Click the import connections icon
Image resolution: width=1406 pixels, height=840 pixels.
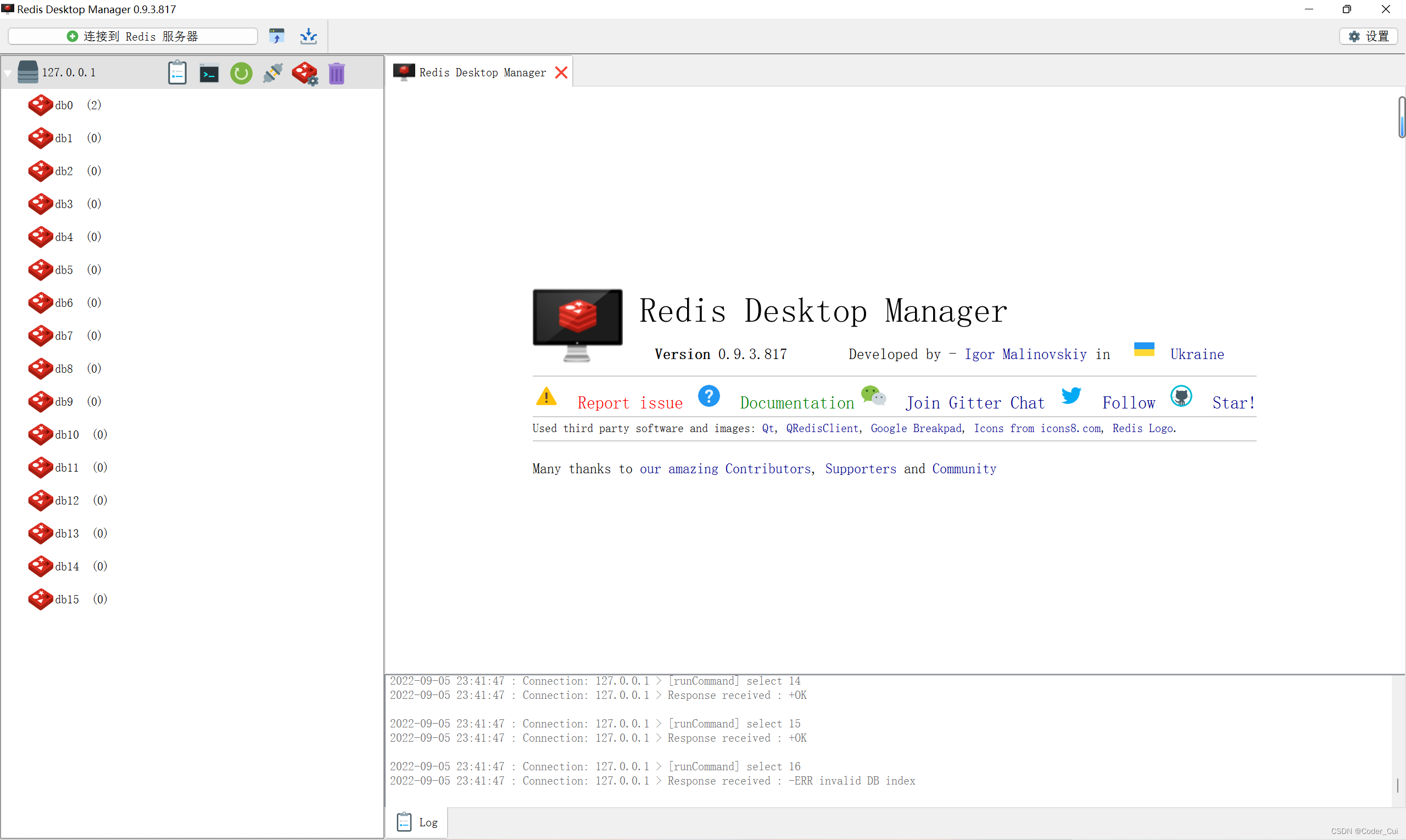point(277,36)
